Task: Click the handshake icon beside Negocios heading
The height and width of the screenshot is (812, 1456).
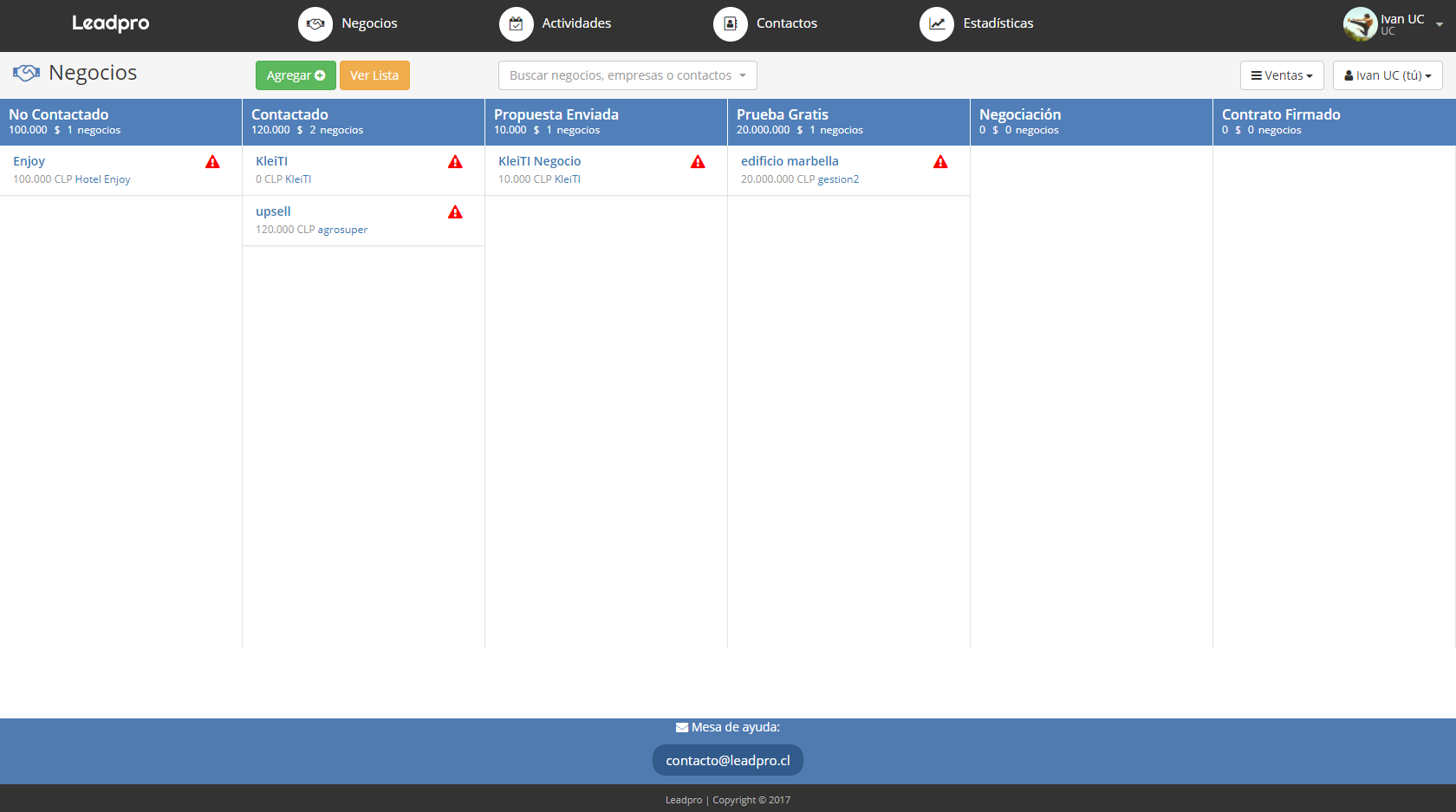Action: coord(26,73)
